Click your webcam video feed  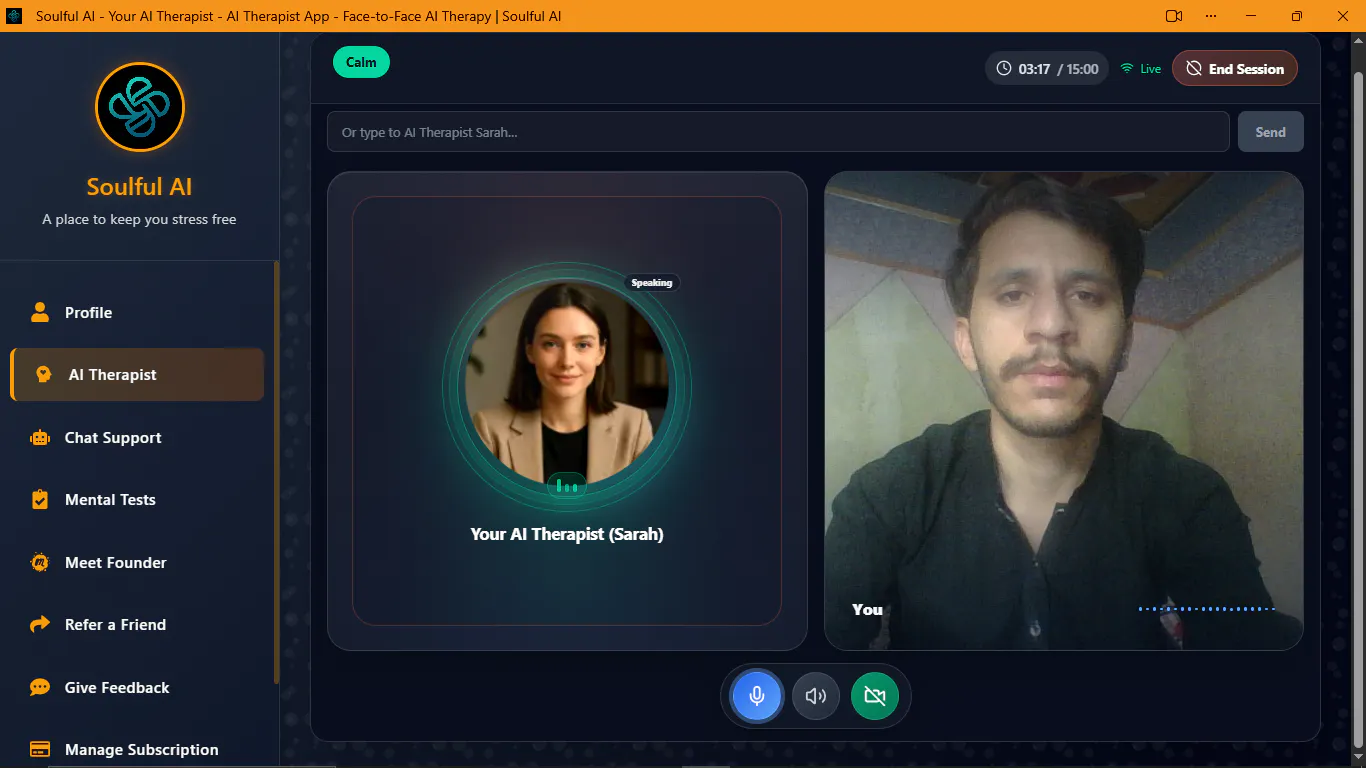point(1063,410)
